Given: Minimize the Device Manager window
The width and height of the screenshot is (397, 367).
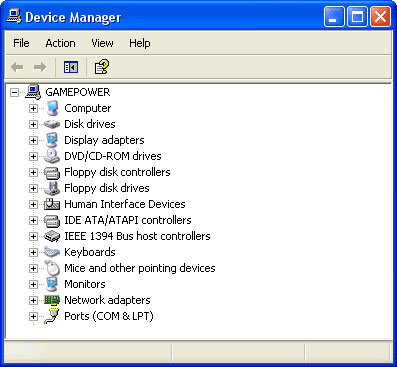Looking at the screenshot, I should [334, 16].
